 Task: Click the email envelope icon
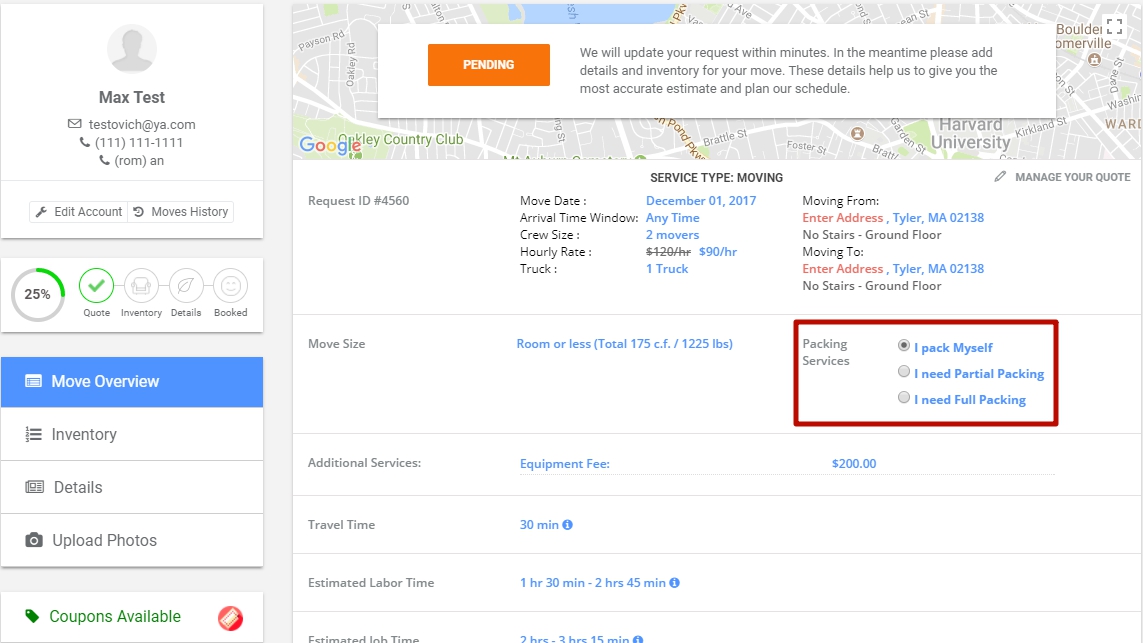click(x=74, y=124)
